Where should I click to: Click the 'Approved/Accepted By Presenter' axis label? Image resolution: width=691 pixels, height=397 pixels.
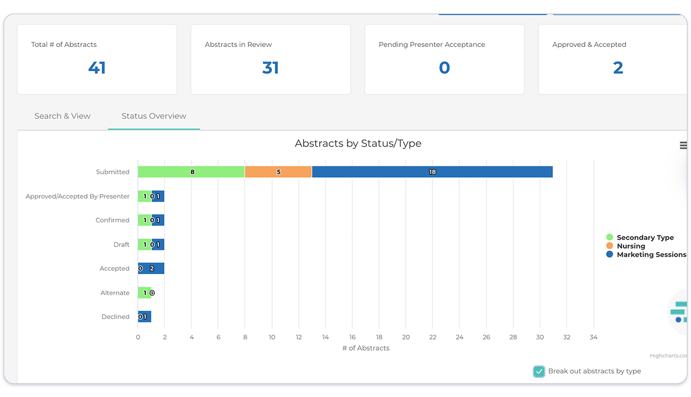[x=78, y=196]
